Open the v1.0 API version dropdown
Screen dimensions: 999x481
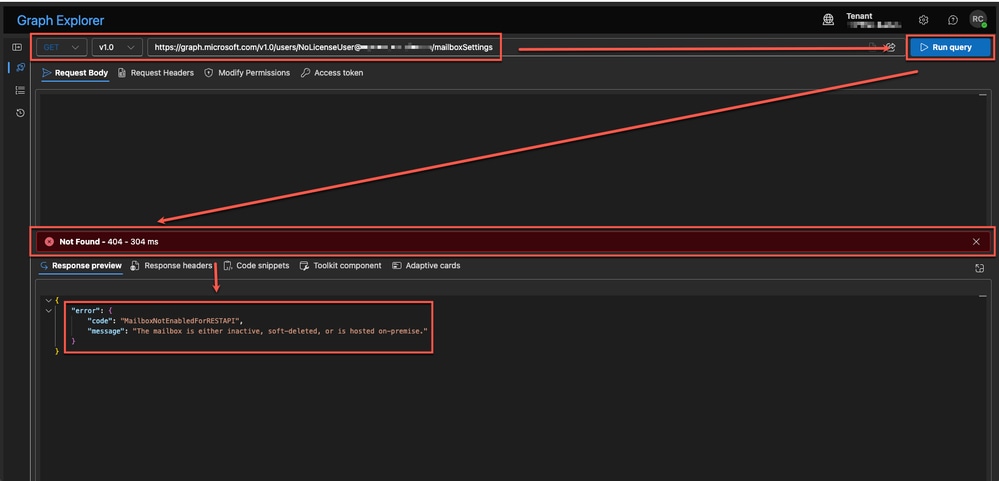117,47
